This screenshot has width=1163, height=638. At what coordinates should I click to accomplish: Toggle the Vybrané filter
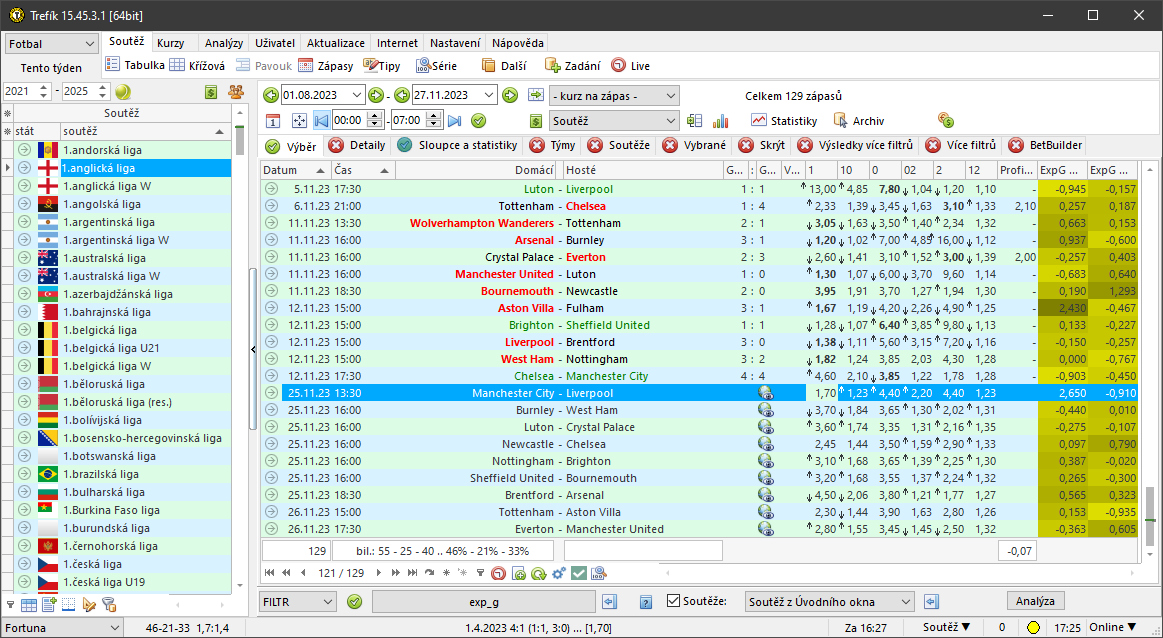point(694,145)
